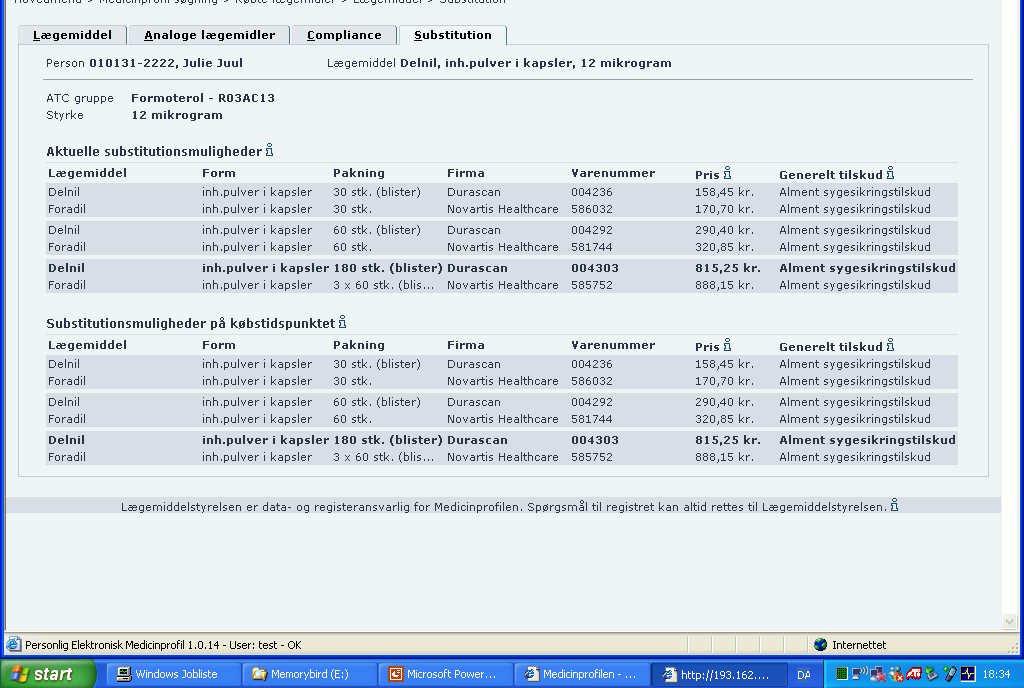1024x688 pixels.
Task: Click the mobile phone tray icon
Action: point(950,674)
